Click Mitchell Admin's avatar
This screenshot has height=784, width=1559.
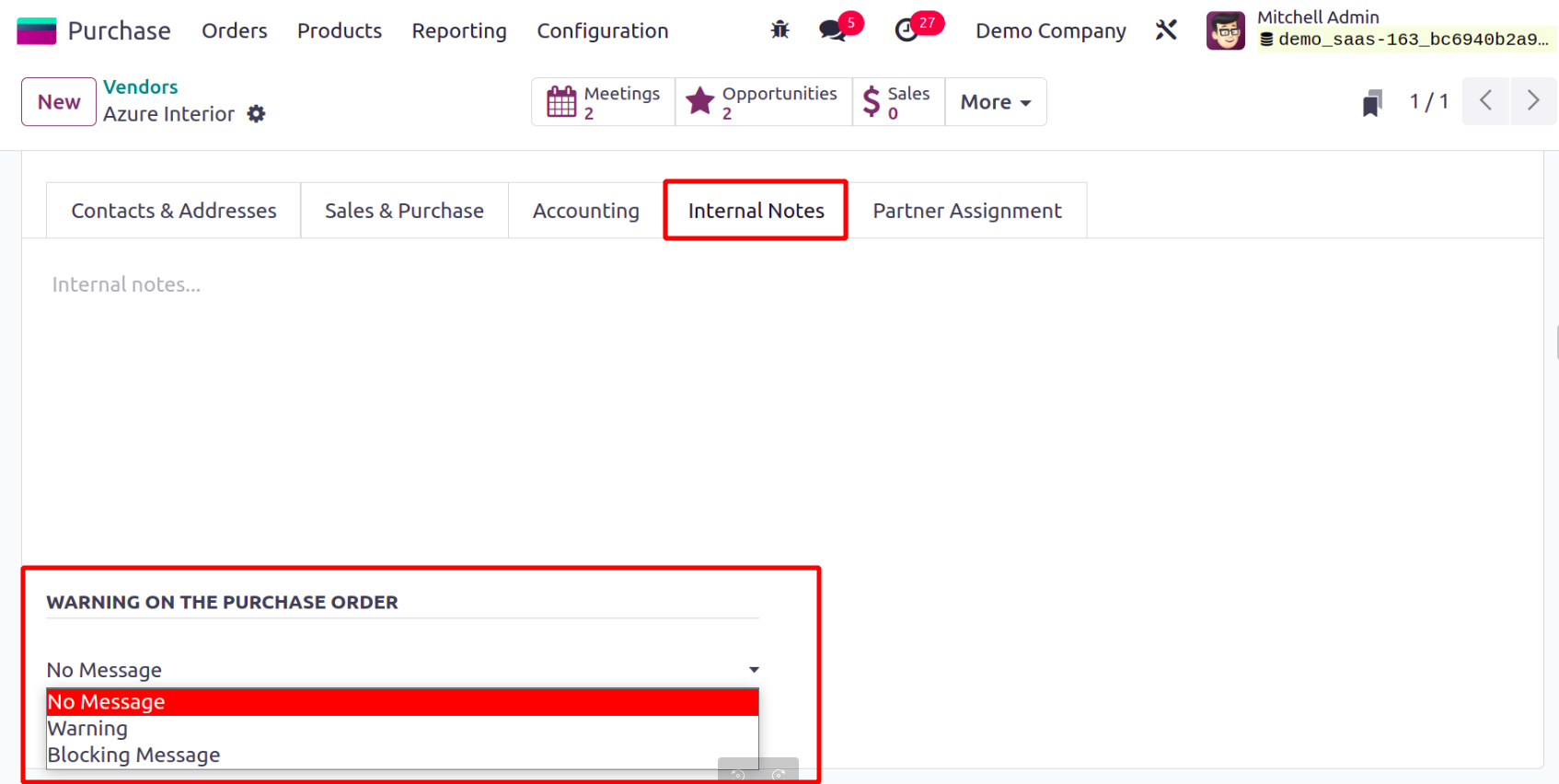click(1225, 30)
